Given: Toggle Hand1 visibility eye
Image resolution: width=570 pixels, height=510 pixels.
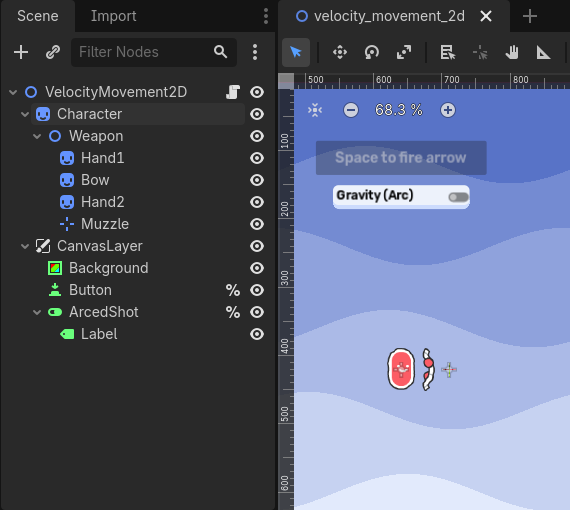Looking at the screenshot, I should (x=257, y=158).
